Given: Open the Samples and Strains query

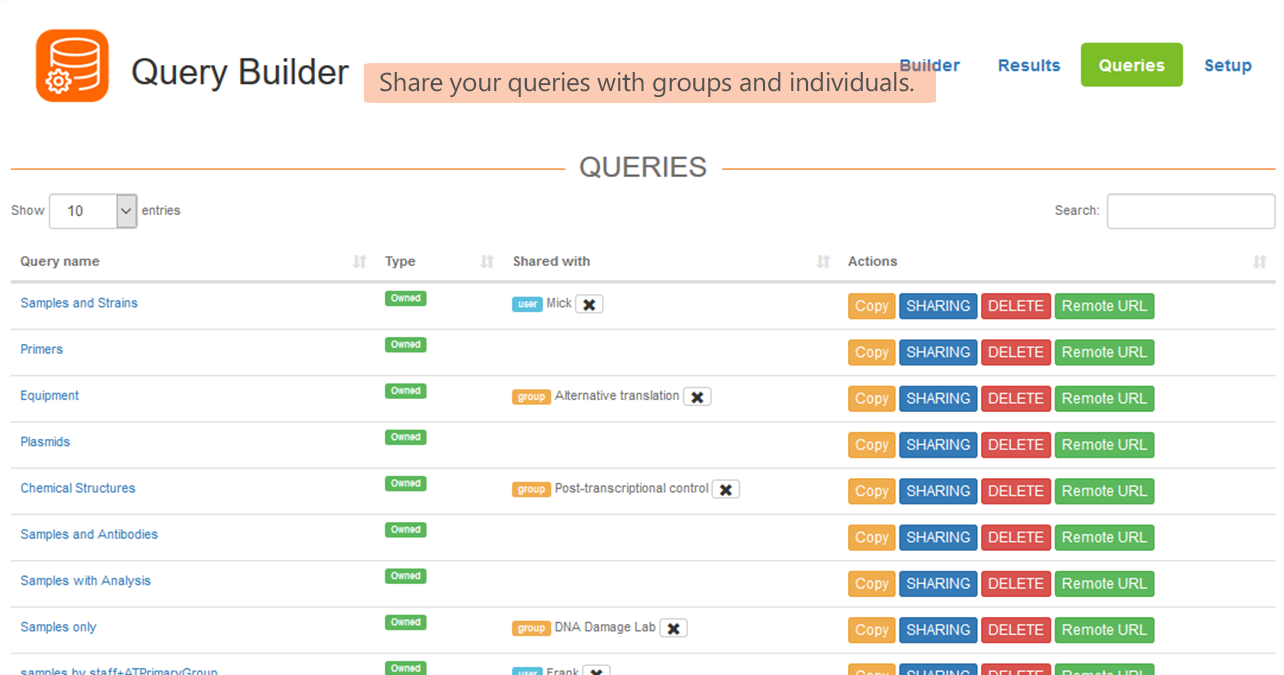Looking at the screenshot, I should 79,303.
